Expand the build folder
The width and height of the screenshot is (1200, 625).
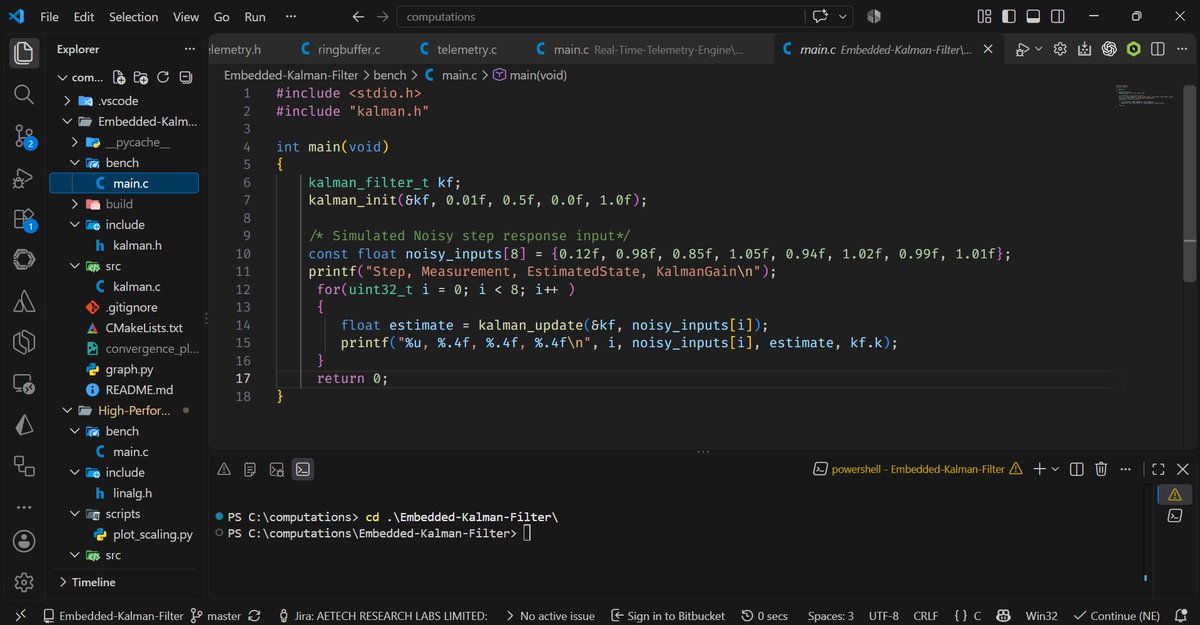coord(77,204)
